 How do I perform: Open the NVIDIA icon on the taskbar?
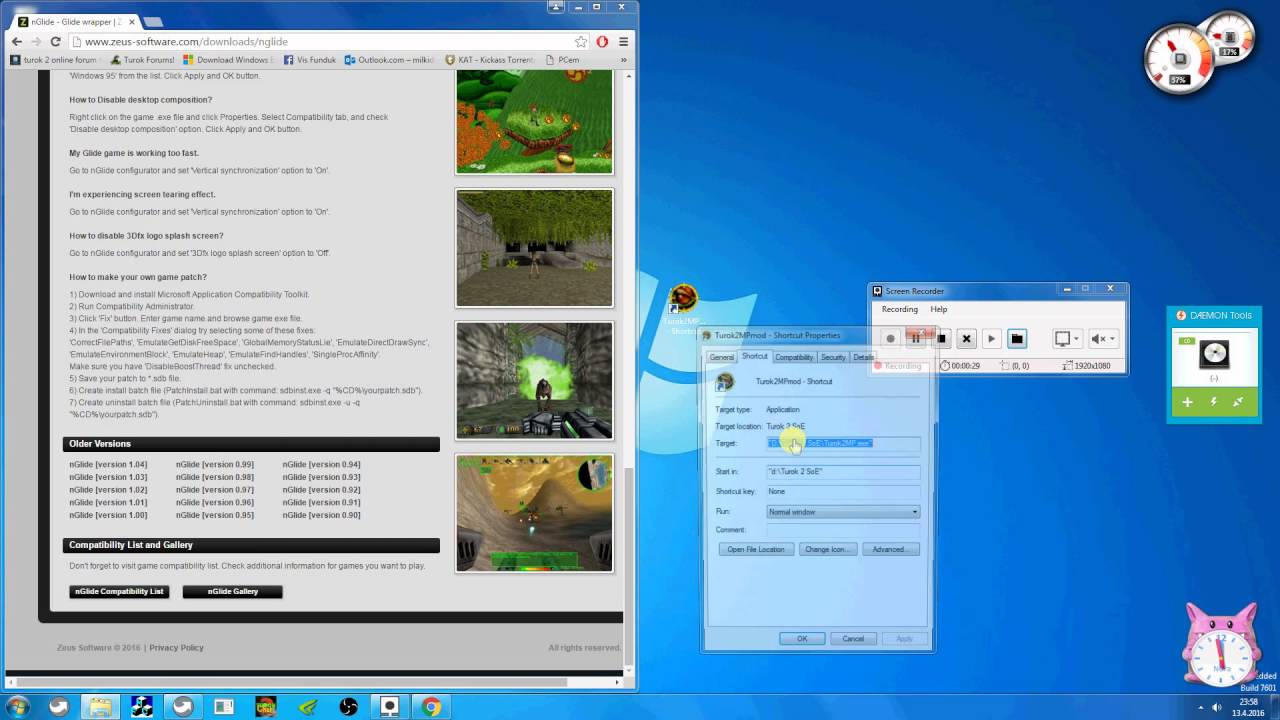click(307, 707)
